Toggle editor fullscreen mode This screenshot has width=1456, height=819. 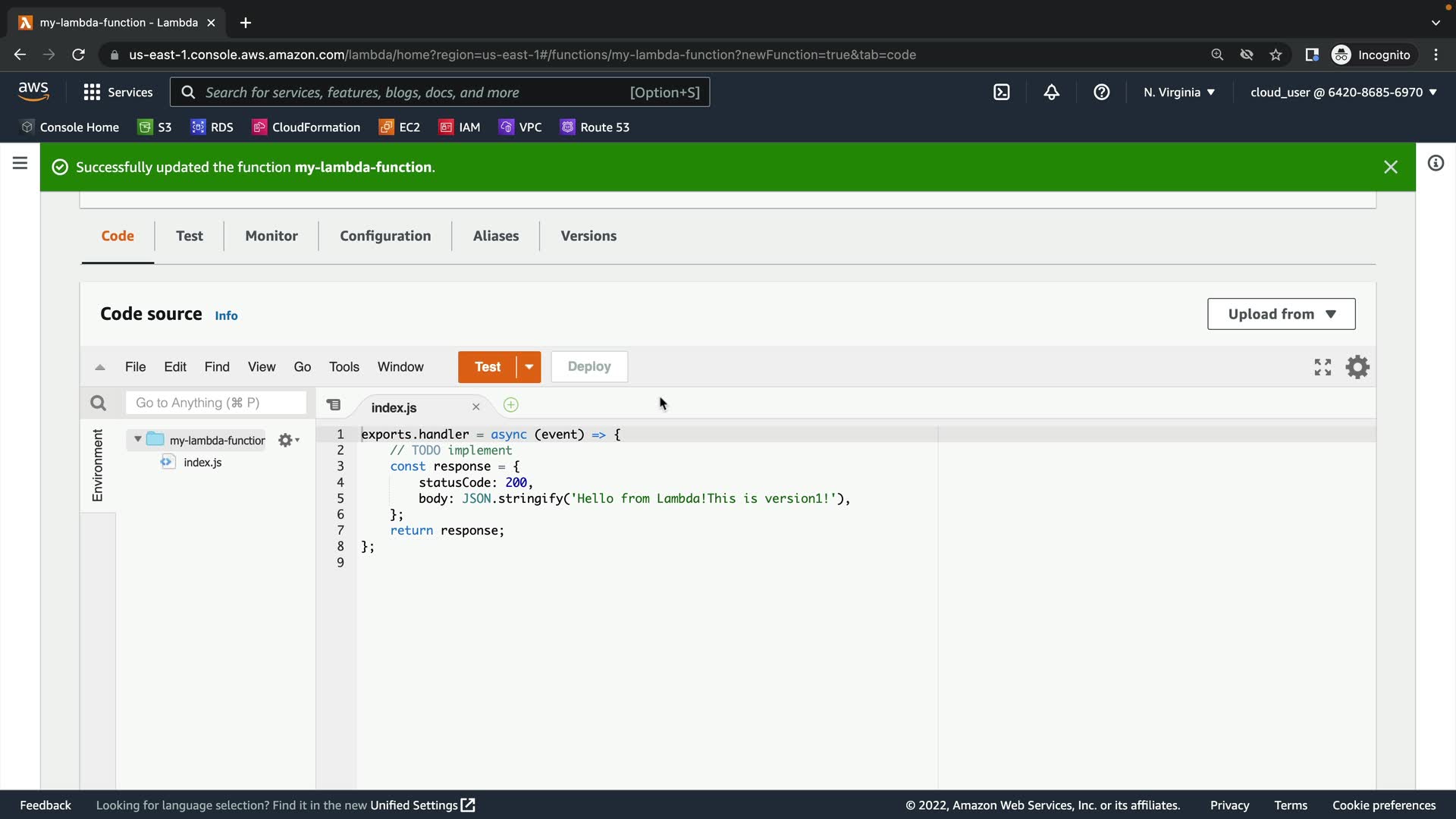pos(1323,367)
